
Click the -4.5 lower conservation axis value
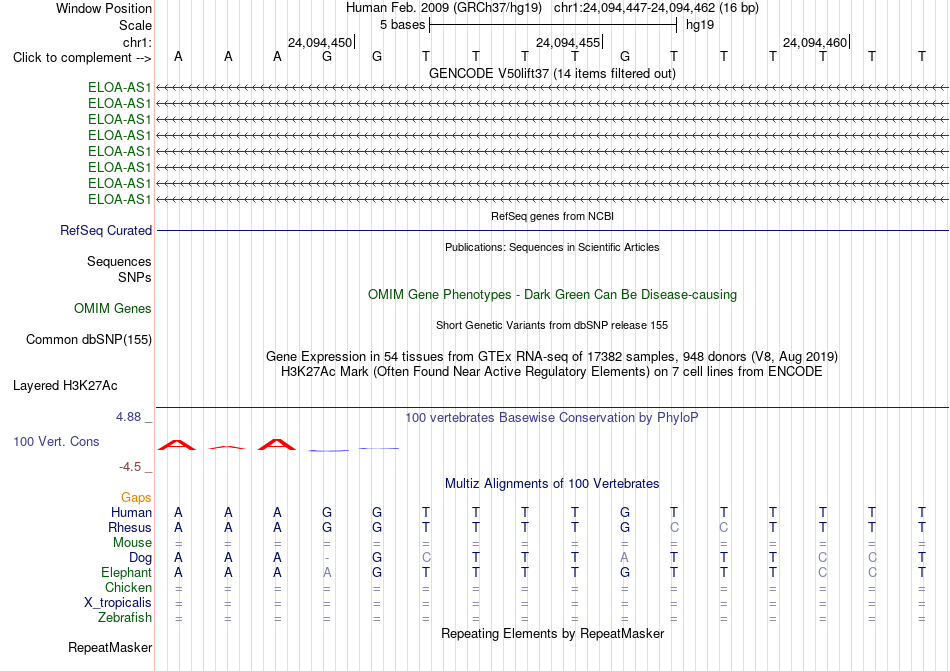130,466
